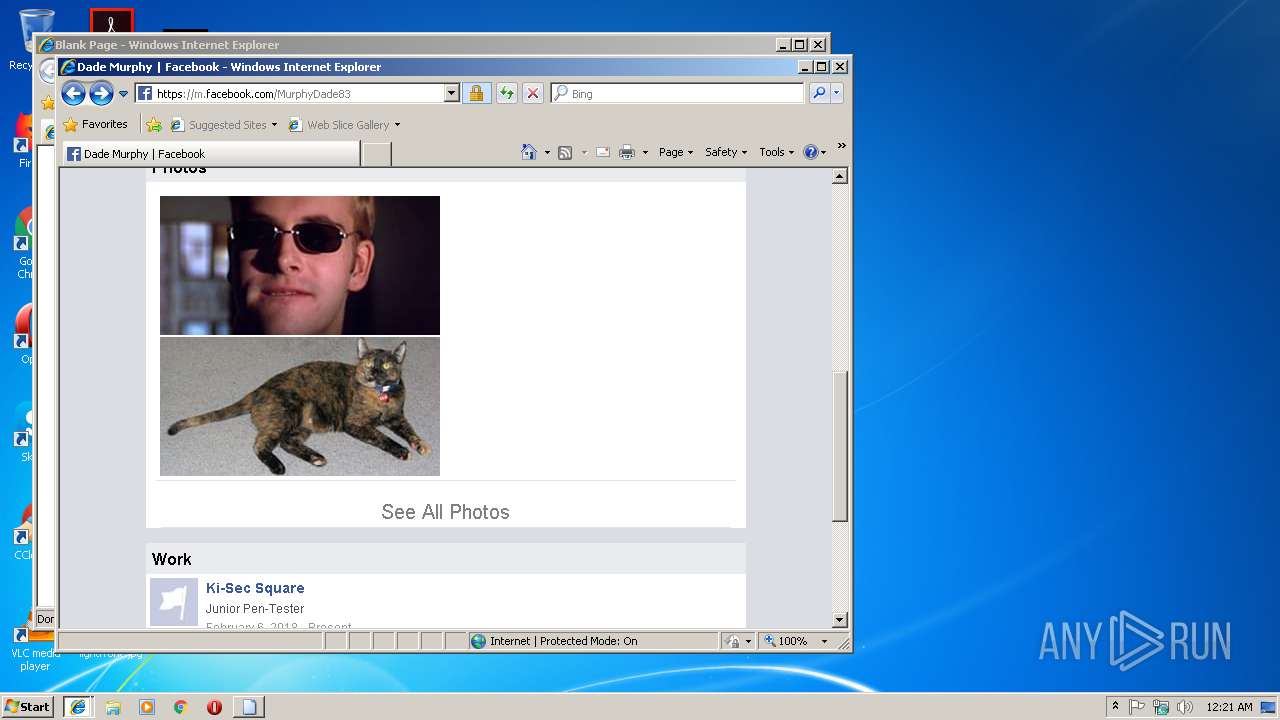
Task: Expand the Print options dropdown arrow
Action: [x=645, y=152]
